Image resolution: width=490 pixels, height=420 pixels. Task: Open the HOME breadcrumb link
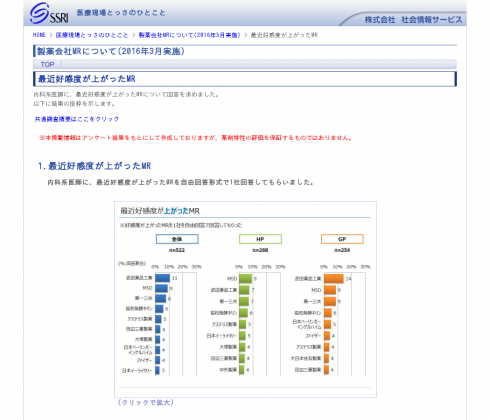pyautogui.click(x=39, y=35)
